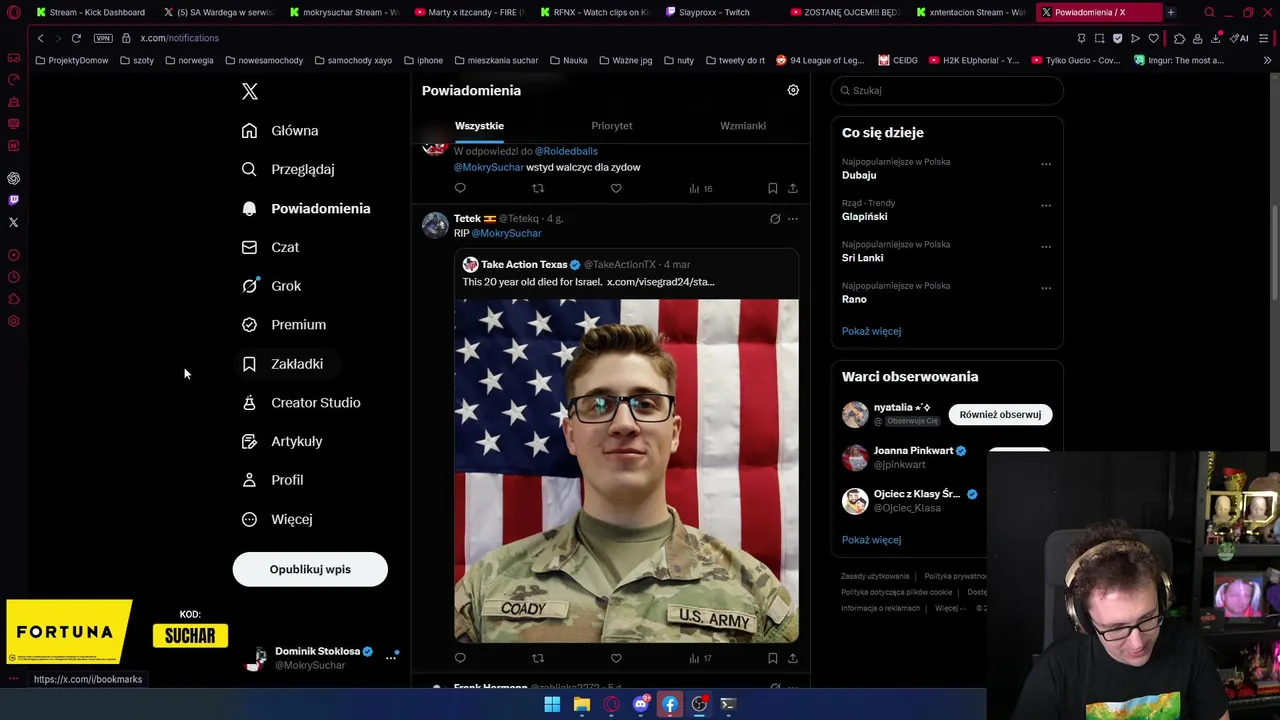Open account switcher next to Dominik Stokłosa
The width and height of the screenshot is (1280, 720).
(391, 657)
